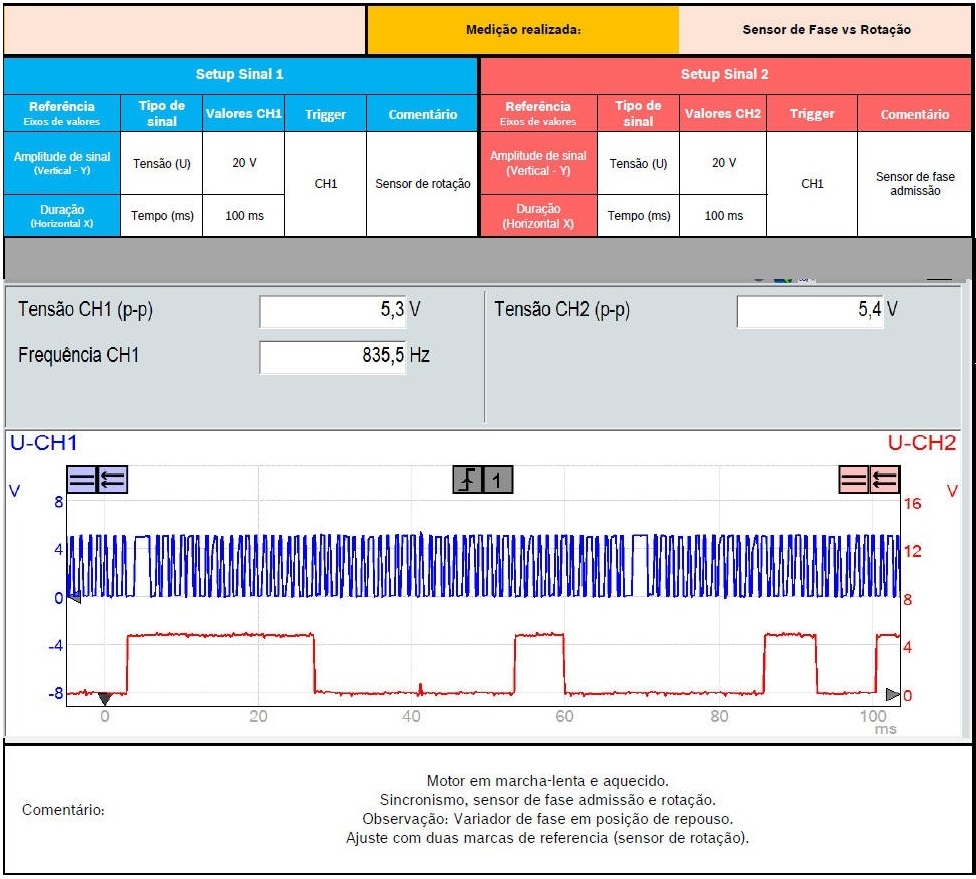Click the Sensor de Fase vs Rotação title
The width and height of the screenshot is (976, 879).
tap(826, 30)
